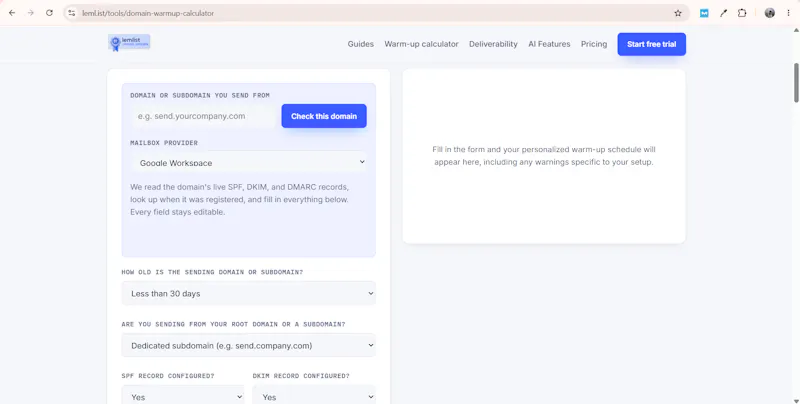The width and height of the screenshot is (800, 404).
Task: Click the Check this domain button
Action: pos(324,116)
